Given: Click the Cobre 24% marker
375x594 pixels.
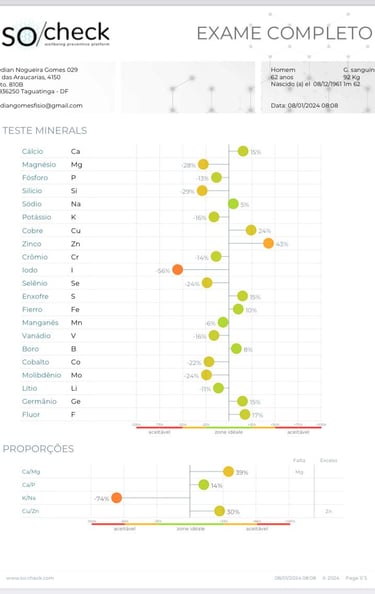Looking at the screenshot, I should (x=251, y=230).
